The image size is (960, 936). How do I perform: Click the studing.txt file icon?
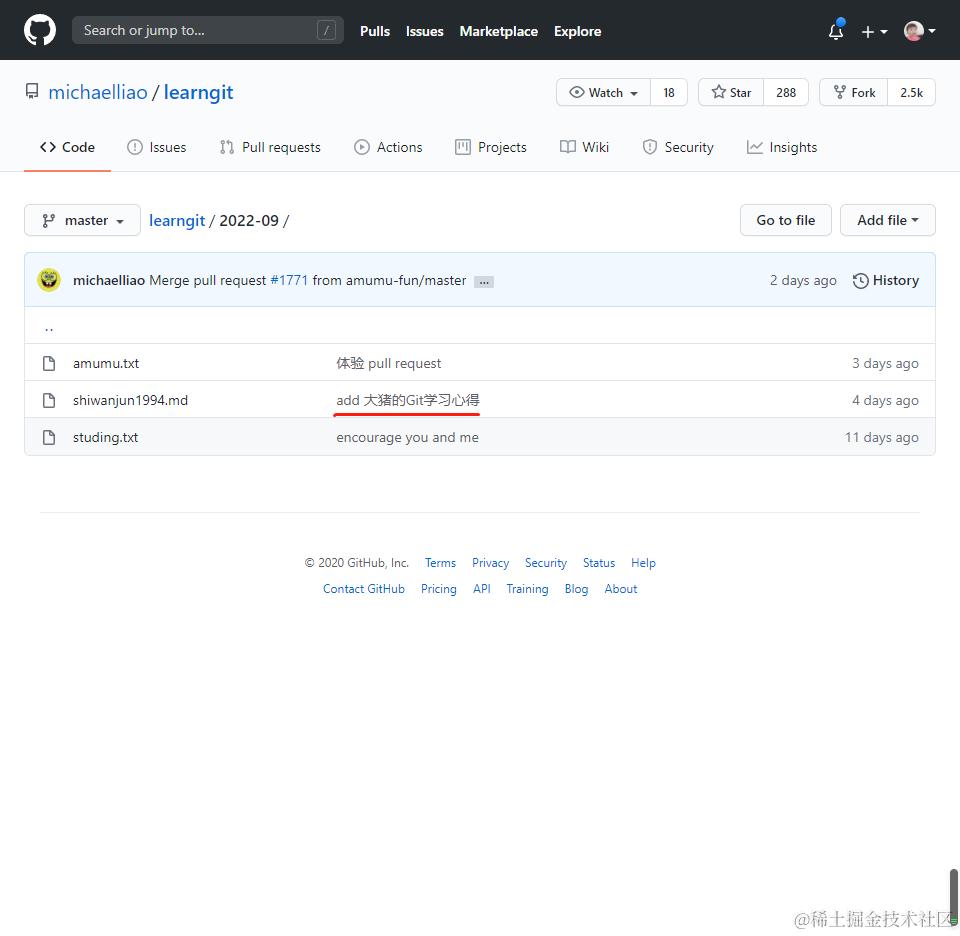[x=49, y=438]
